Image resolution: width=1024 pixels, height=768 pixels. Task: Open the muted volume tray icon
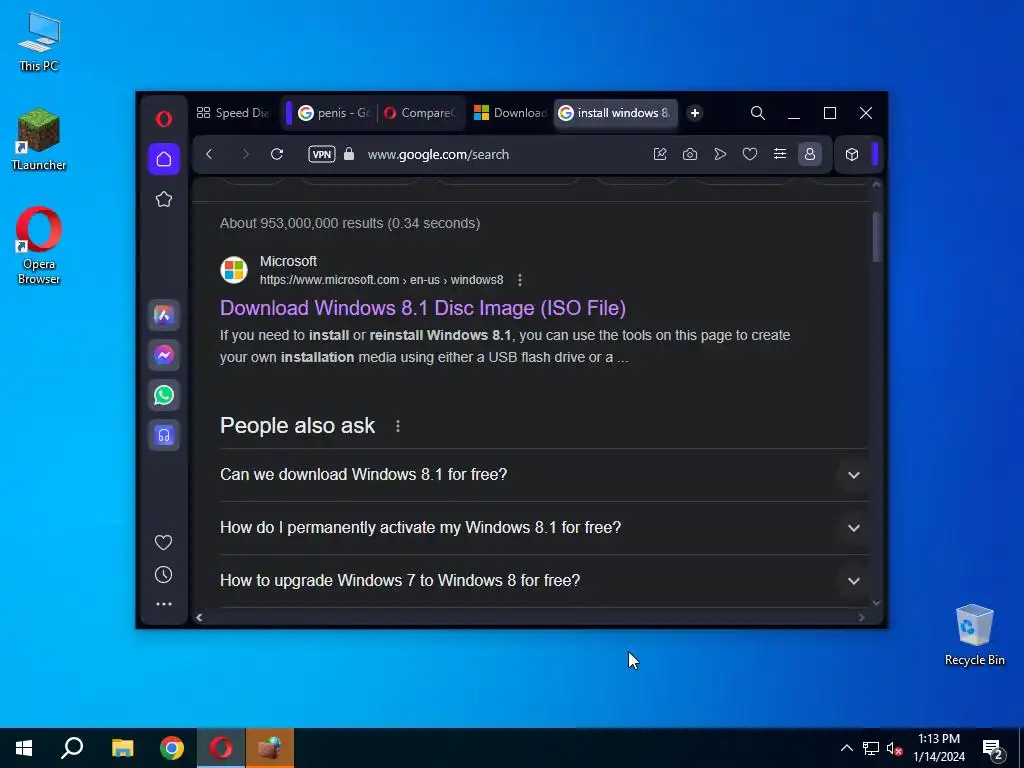[x=894, y=748]
